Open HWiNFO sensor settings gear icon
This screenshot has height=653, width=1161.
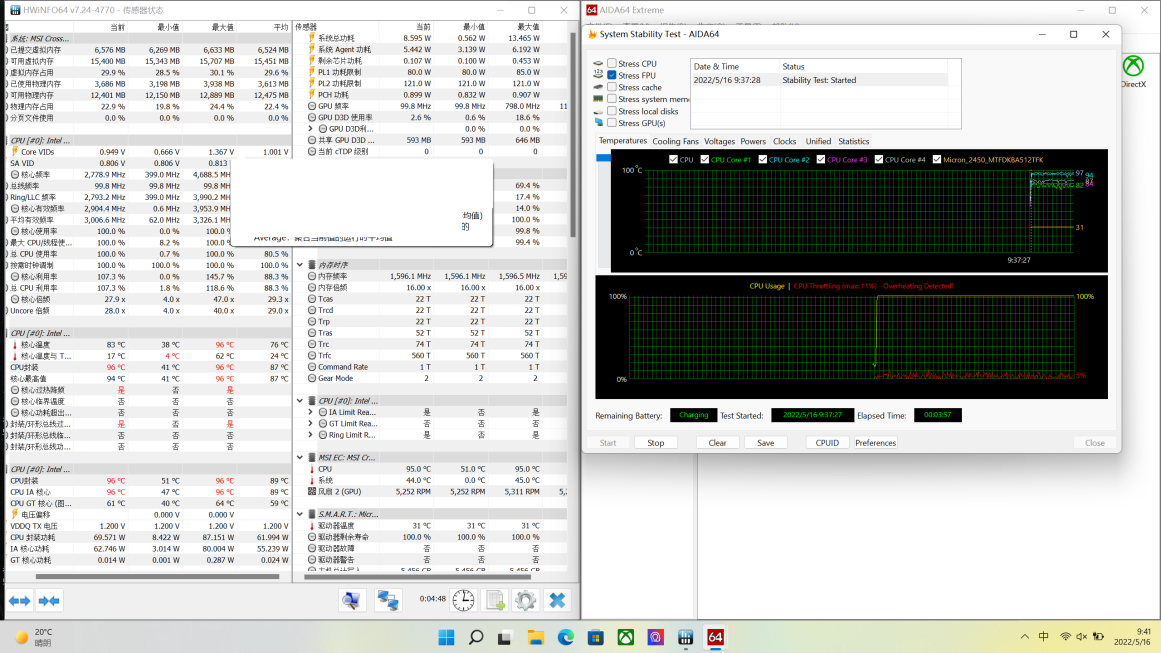tap(525, 600)
